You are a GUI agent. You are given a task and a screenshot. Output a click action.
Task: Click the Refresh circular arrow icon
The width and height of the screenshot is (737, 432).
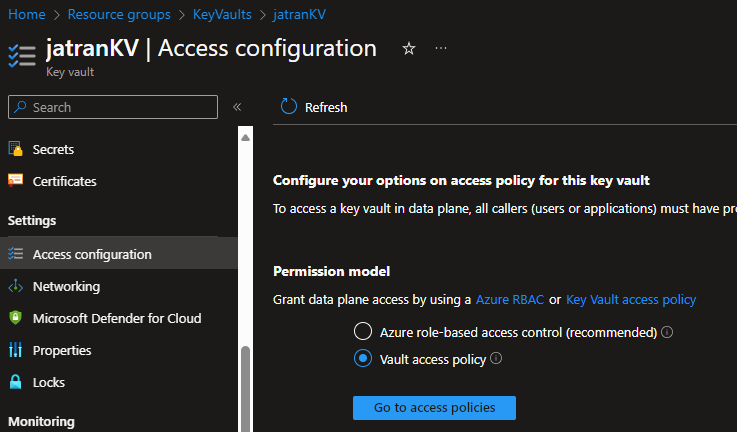pyautogui.click(x=289, y=107)
